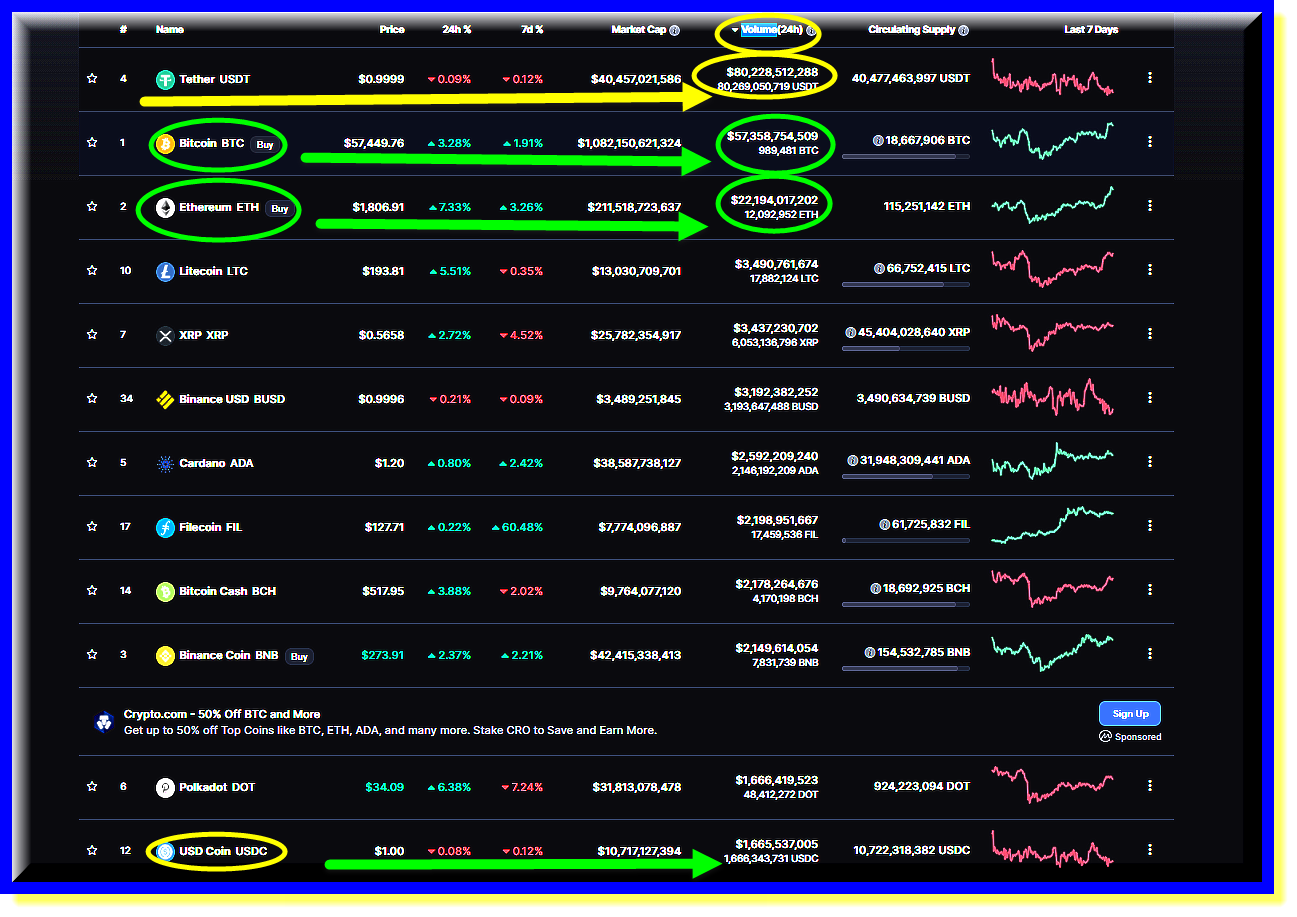Star Litecoin LTC as favorite
Screen dimensions: 1297x917
click(x=92, y=271)
